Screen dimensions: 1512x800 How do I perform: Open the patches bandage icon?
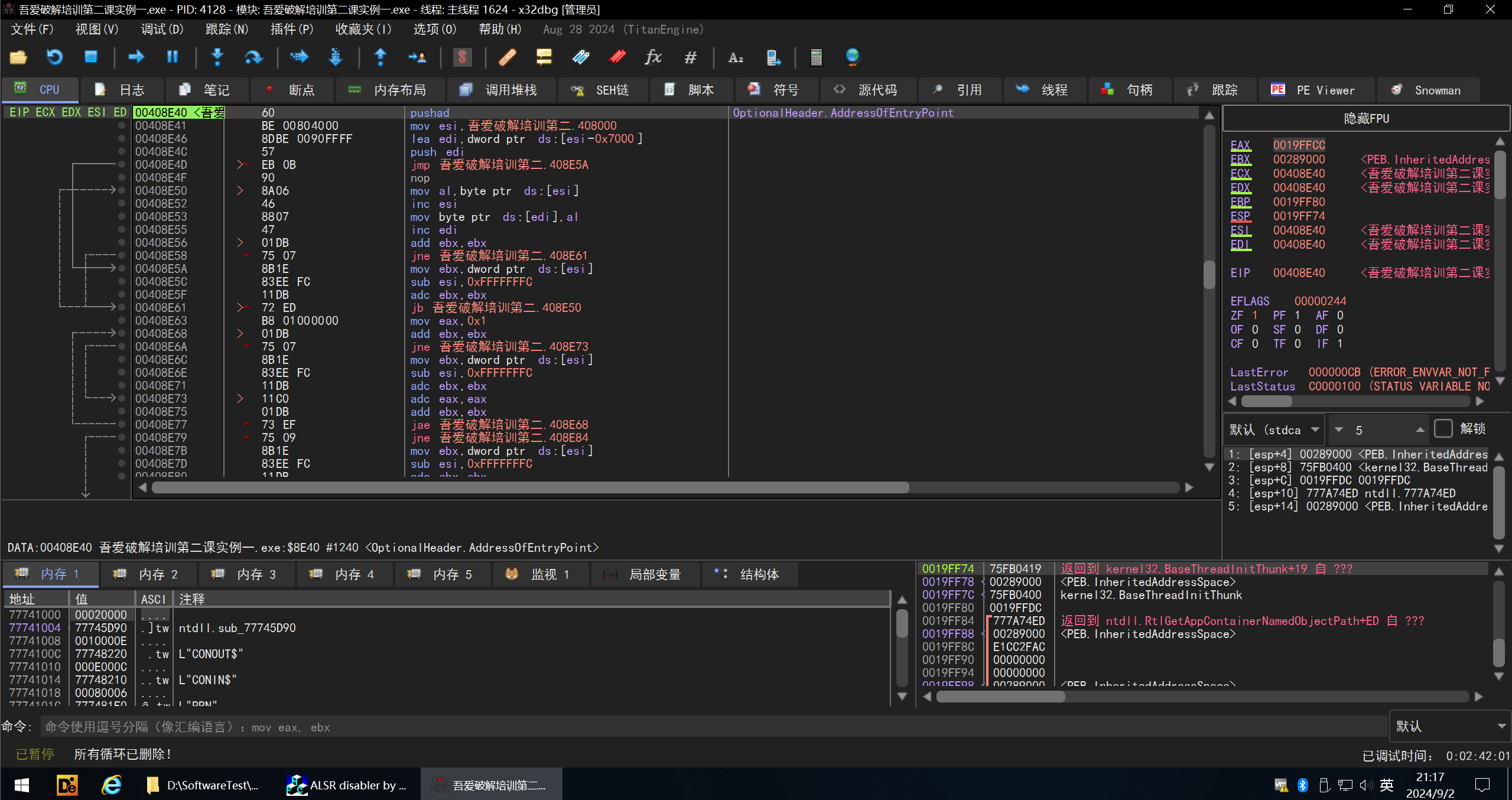click(508, 57)
